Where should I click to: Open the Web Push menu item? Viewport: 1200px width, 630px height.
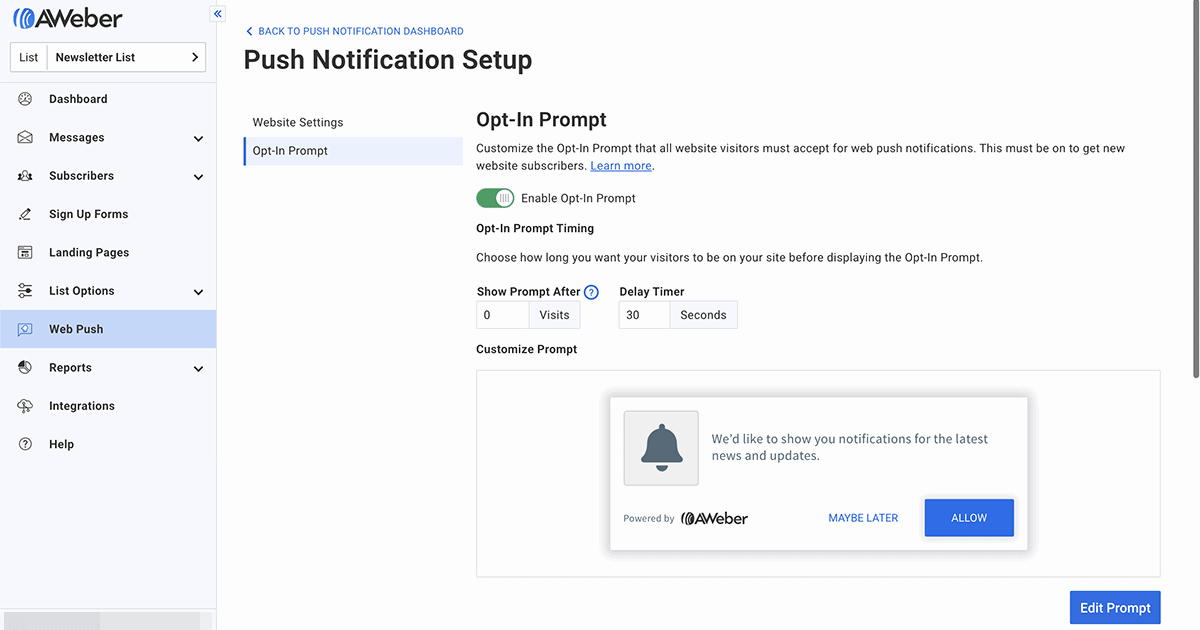click(108, 329)
